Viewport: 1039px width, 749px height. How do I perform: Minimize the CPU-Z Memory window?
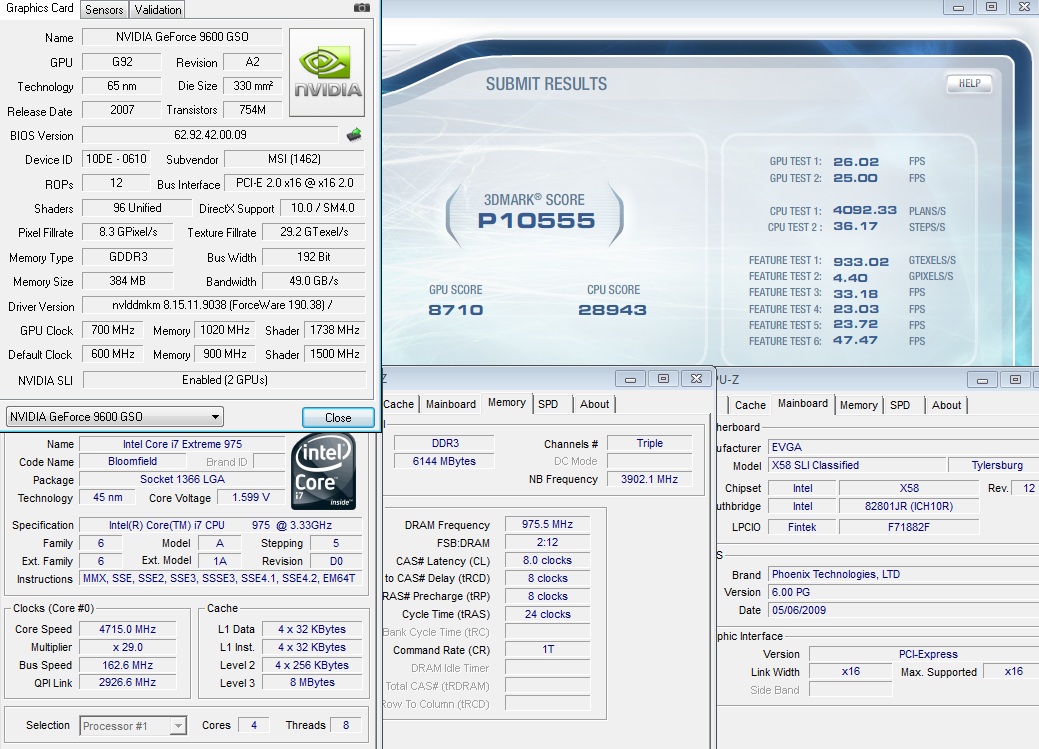click(x=630, y=379)
